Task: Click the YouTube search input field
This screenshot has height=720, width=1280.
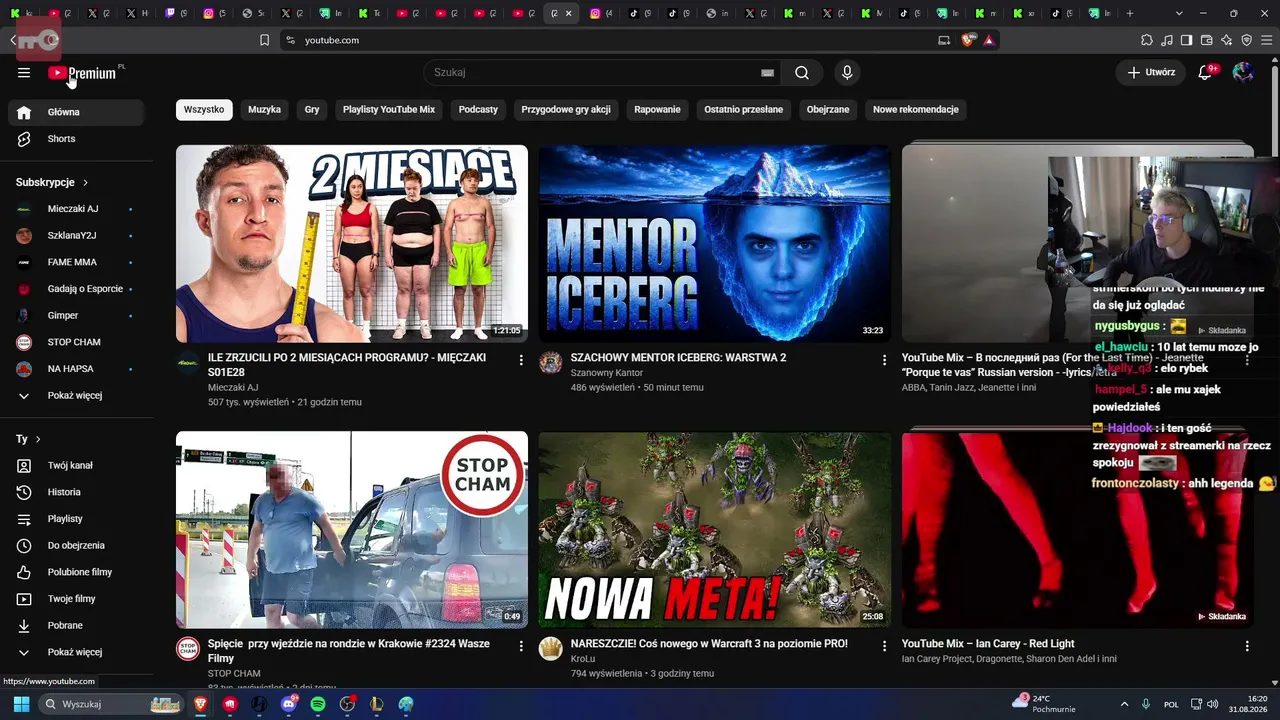Action: [594, 72]
